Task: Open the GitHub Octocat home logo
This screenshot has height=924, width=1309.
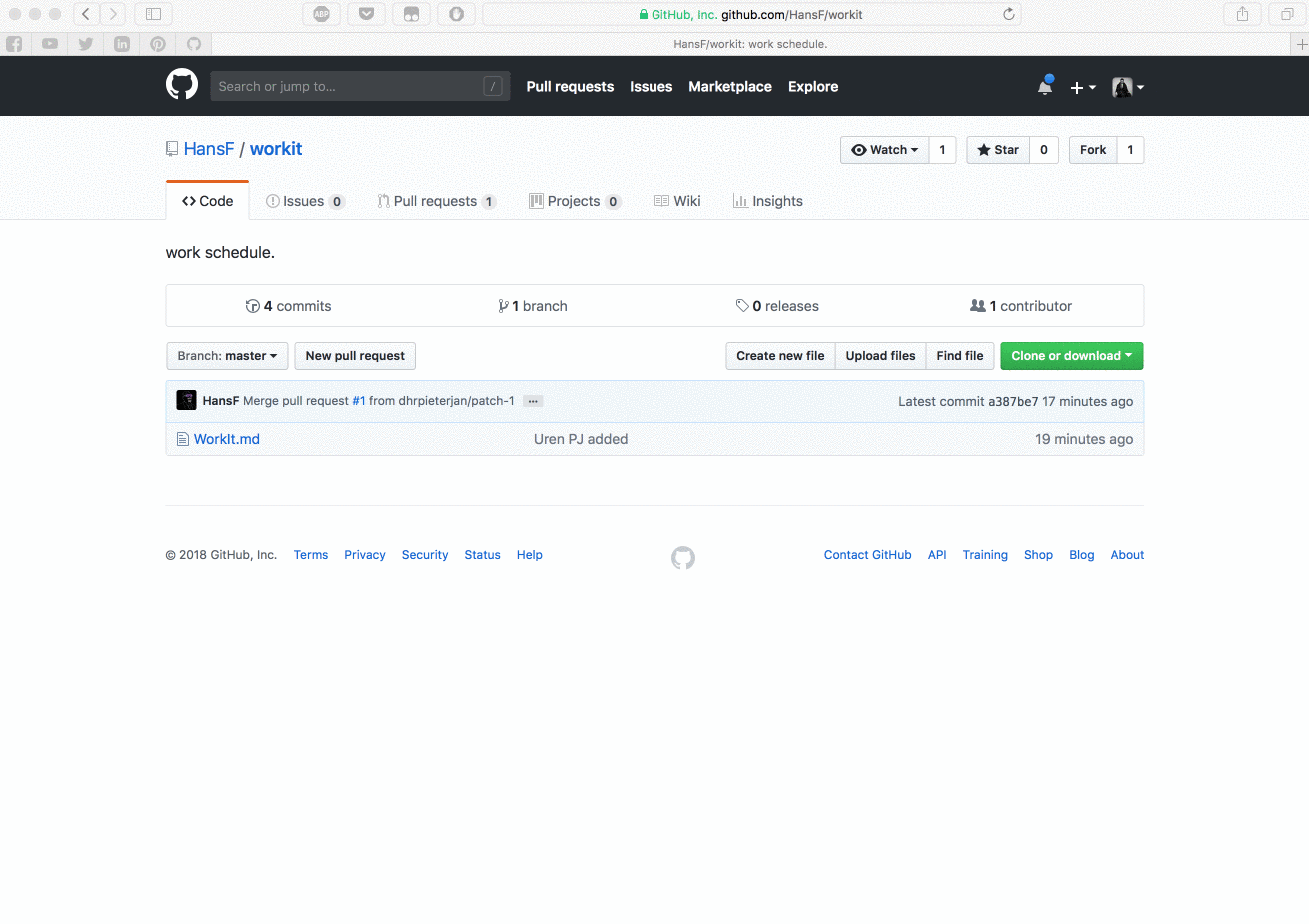Action: tap(182, 85)
